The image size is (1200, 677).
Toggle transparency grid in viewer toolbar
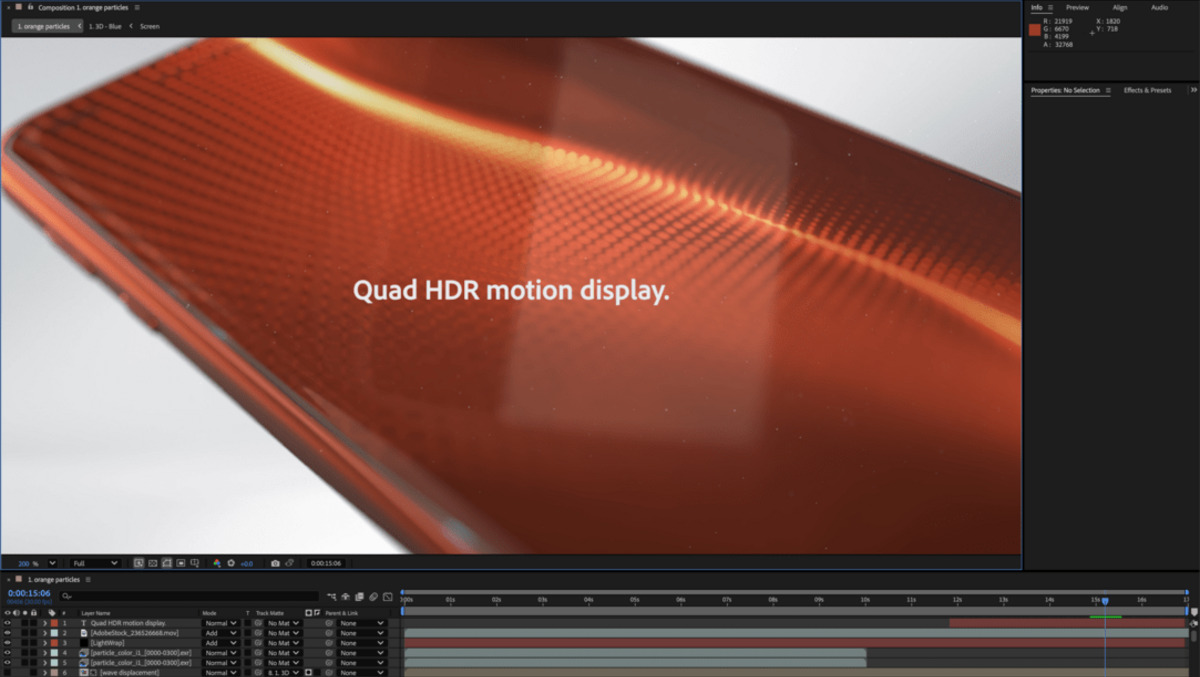[x=153, y=563]
